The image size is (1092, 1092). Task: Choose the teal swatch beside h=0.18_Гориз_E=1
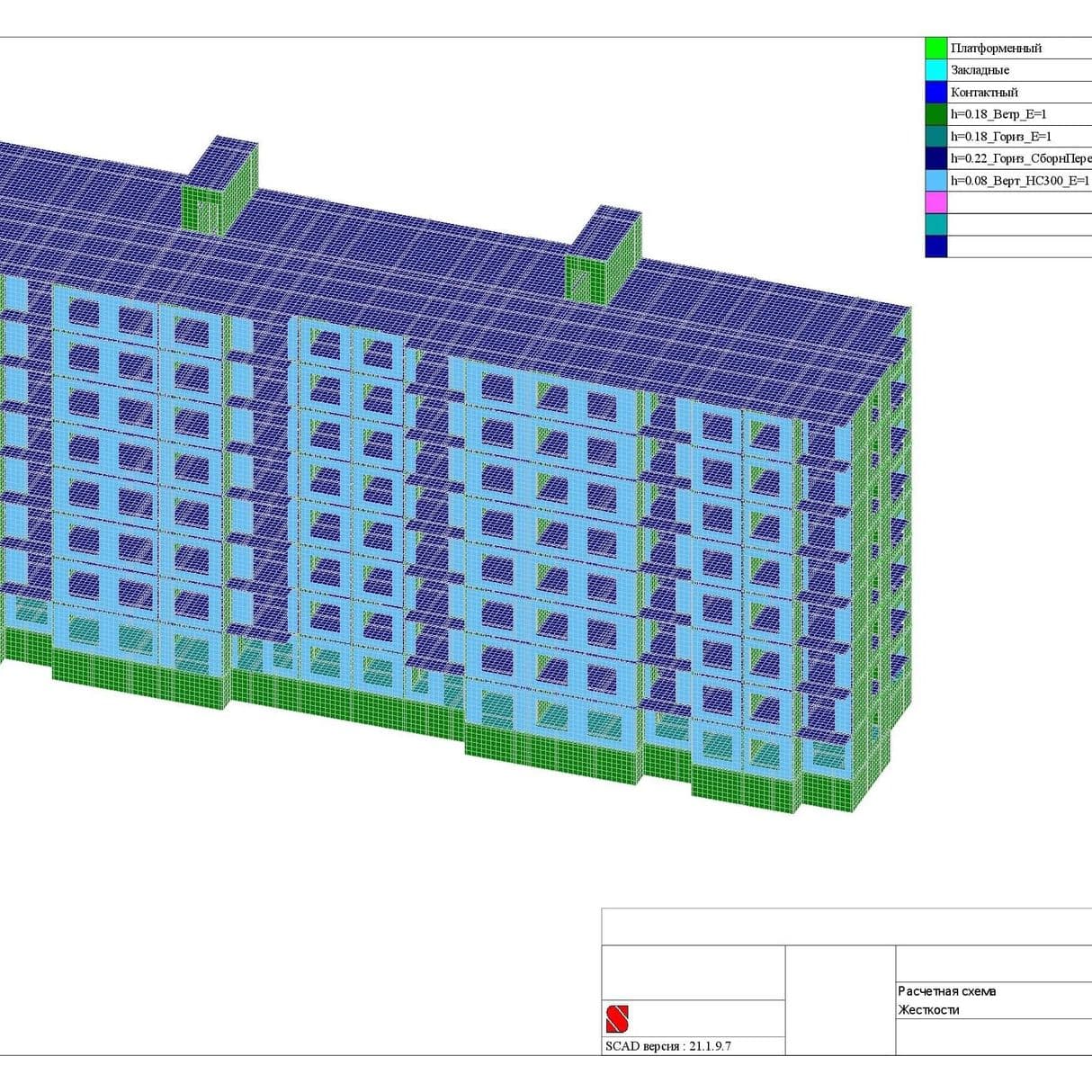click(x=936, y=136)
